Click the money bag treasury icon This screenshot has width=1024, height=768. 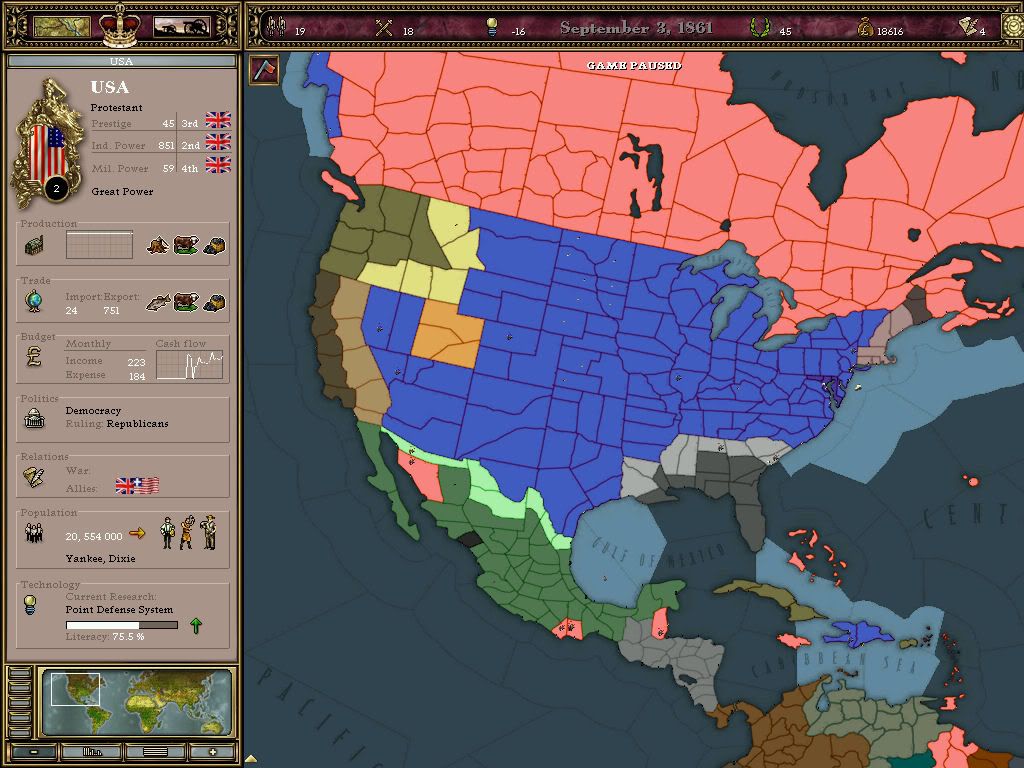[x=865, y=27]
